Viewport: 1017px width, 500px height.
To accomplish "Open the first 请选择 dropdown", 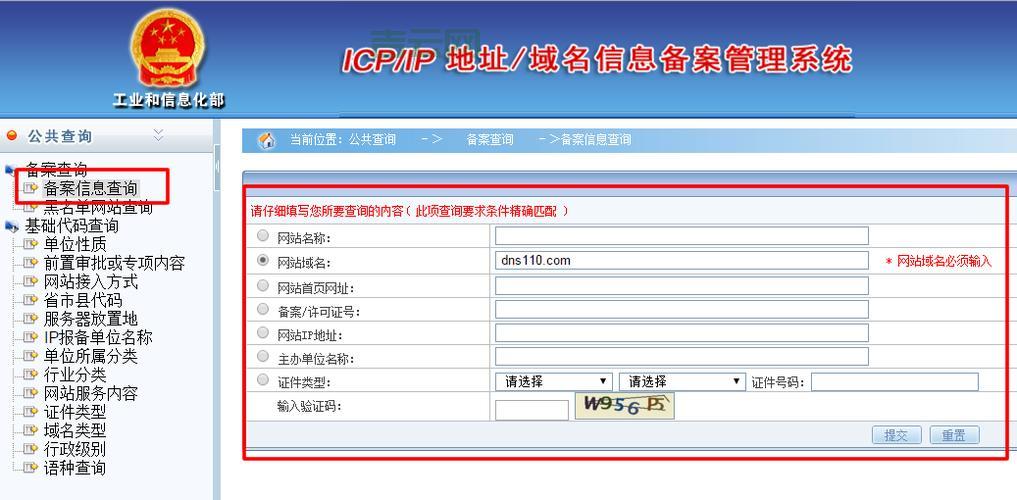I will (x=554, y=381).
